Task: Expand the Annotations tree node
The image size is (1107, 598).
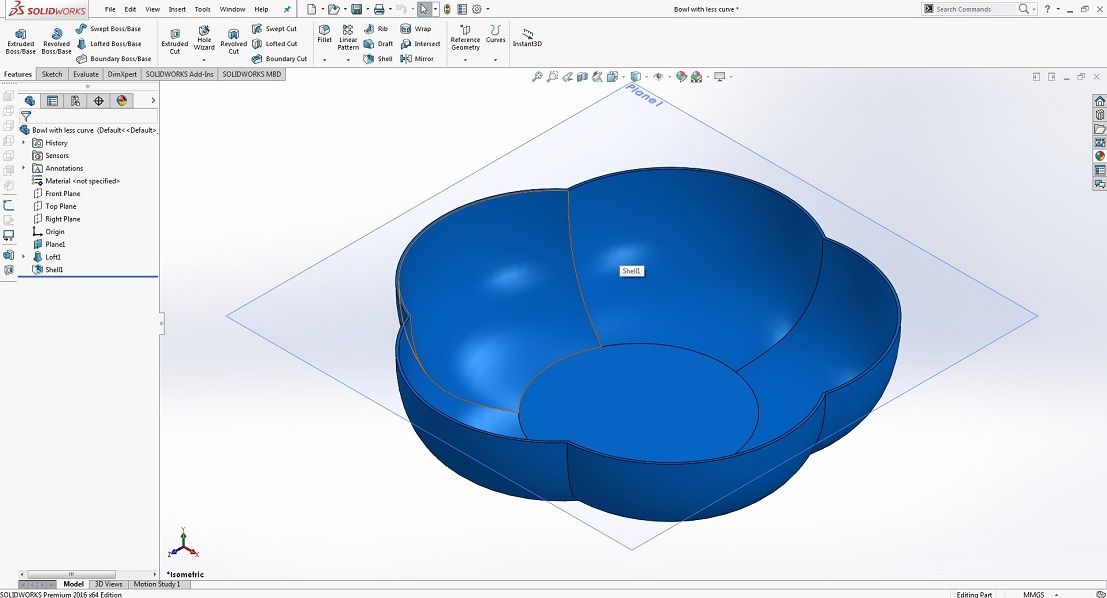Action: click(23, 168)
